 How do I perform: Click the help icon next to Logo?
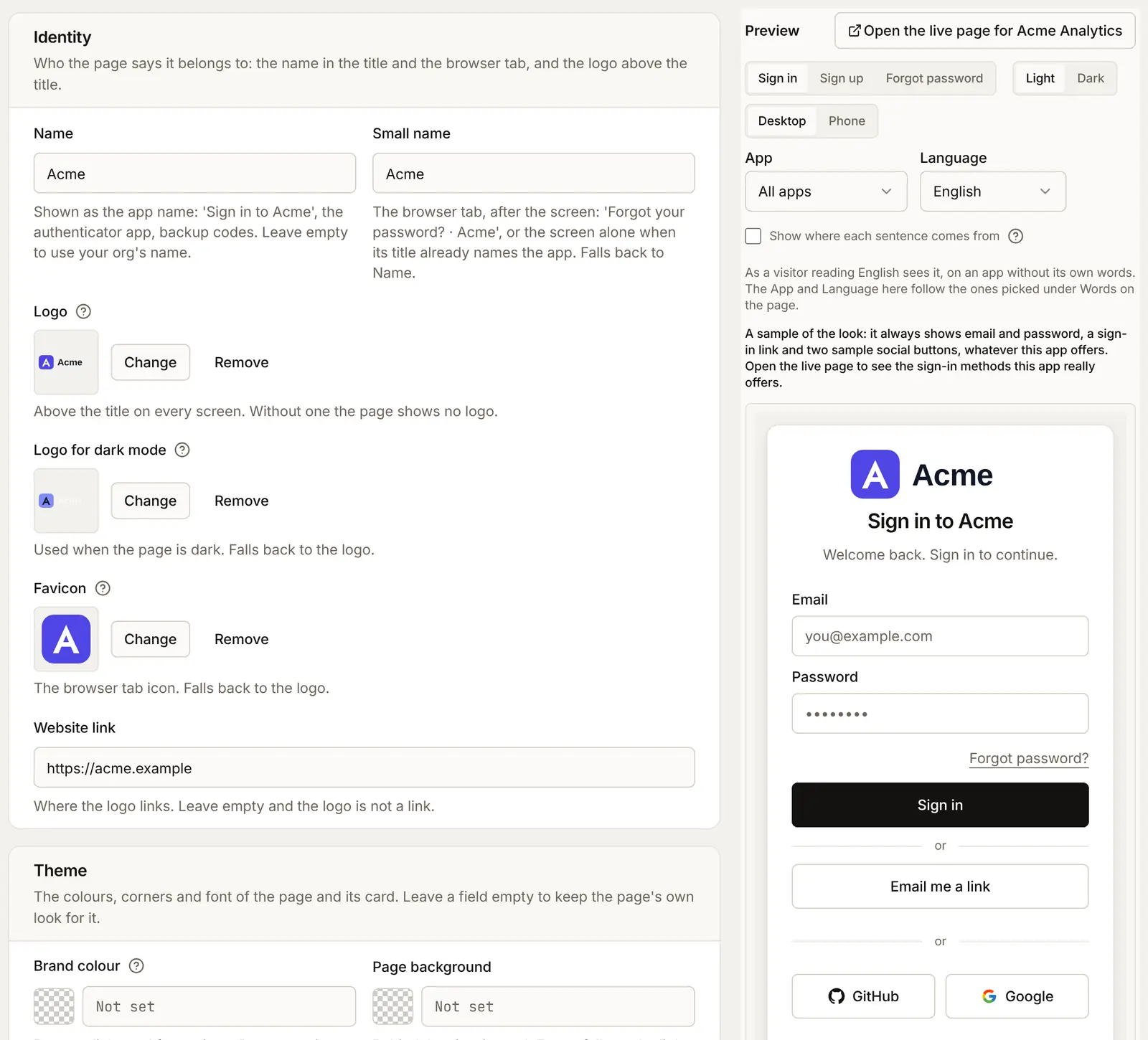(83, 311)
